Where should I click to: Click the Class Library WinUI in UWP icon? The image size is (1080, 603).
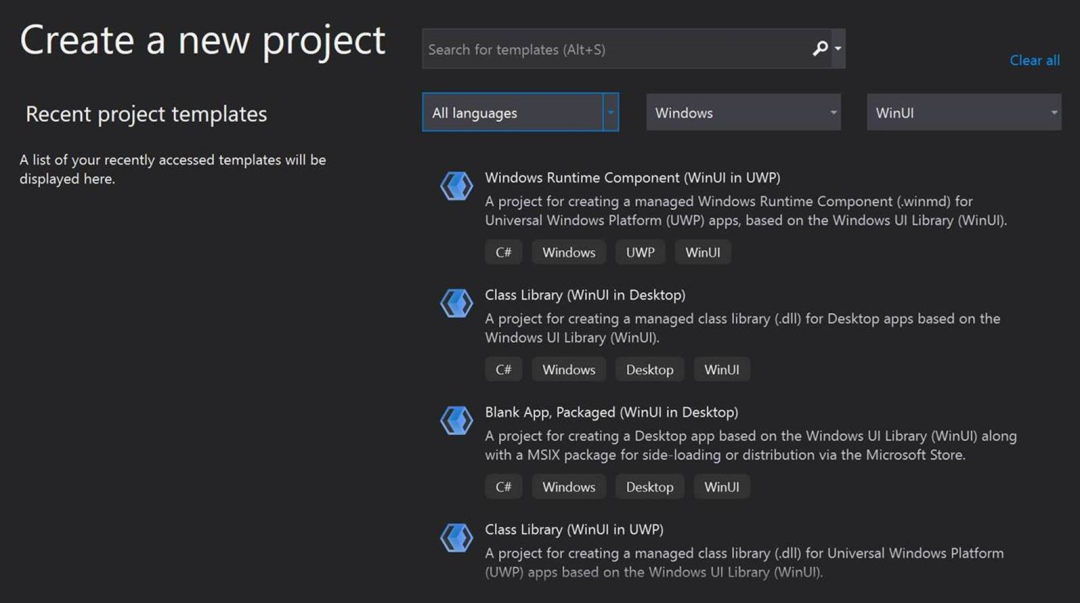pos(457,538)
